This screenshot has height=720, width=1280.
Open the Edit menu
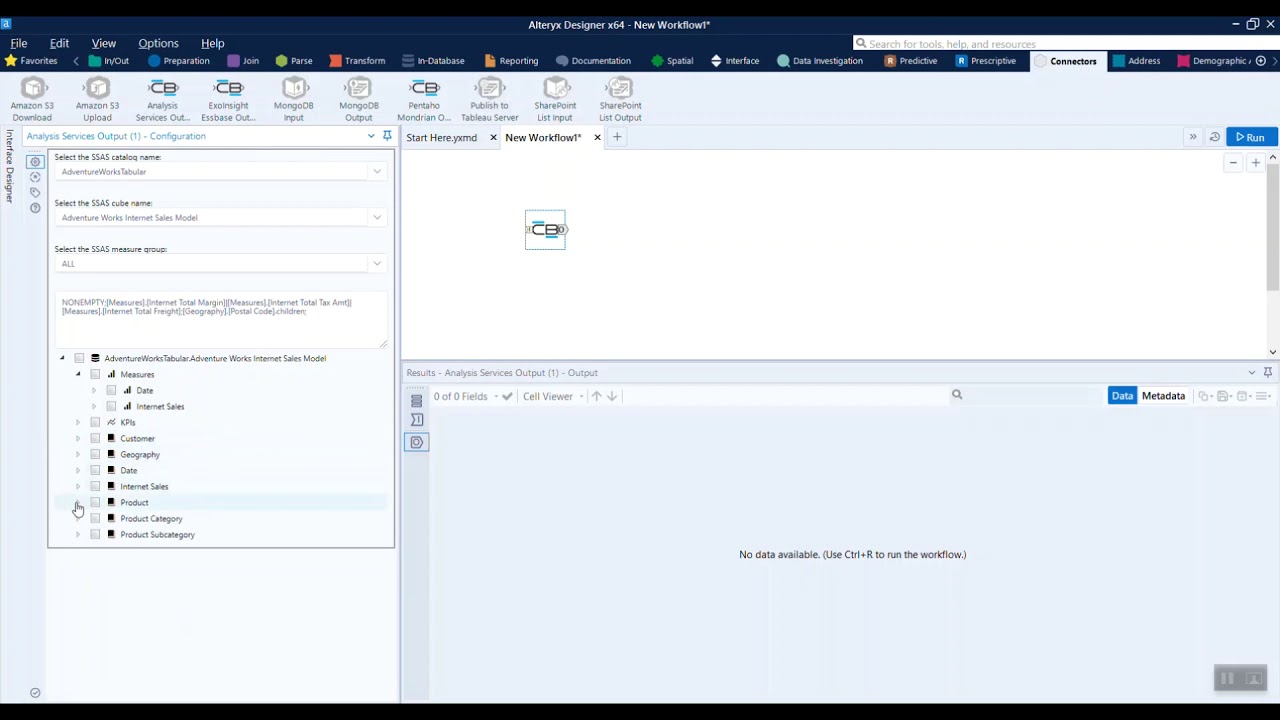[59, 43]
